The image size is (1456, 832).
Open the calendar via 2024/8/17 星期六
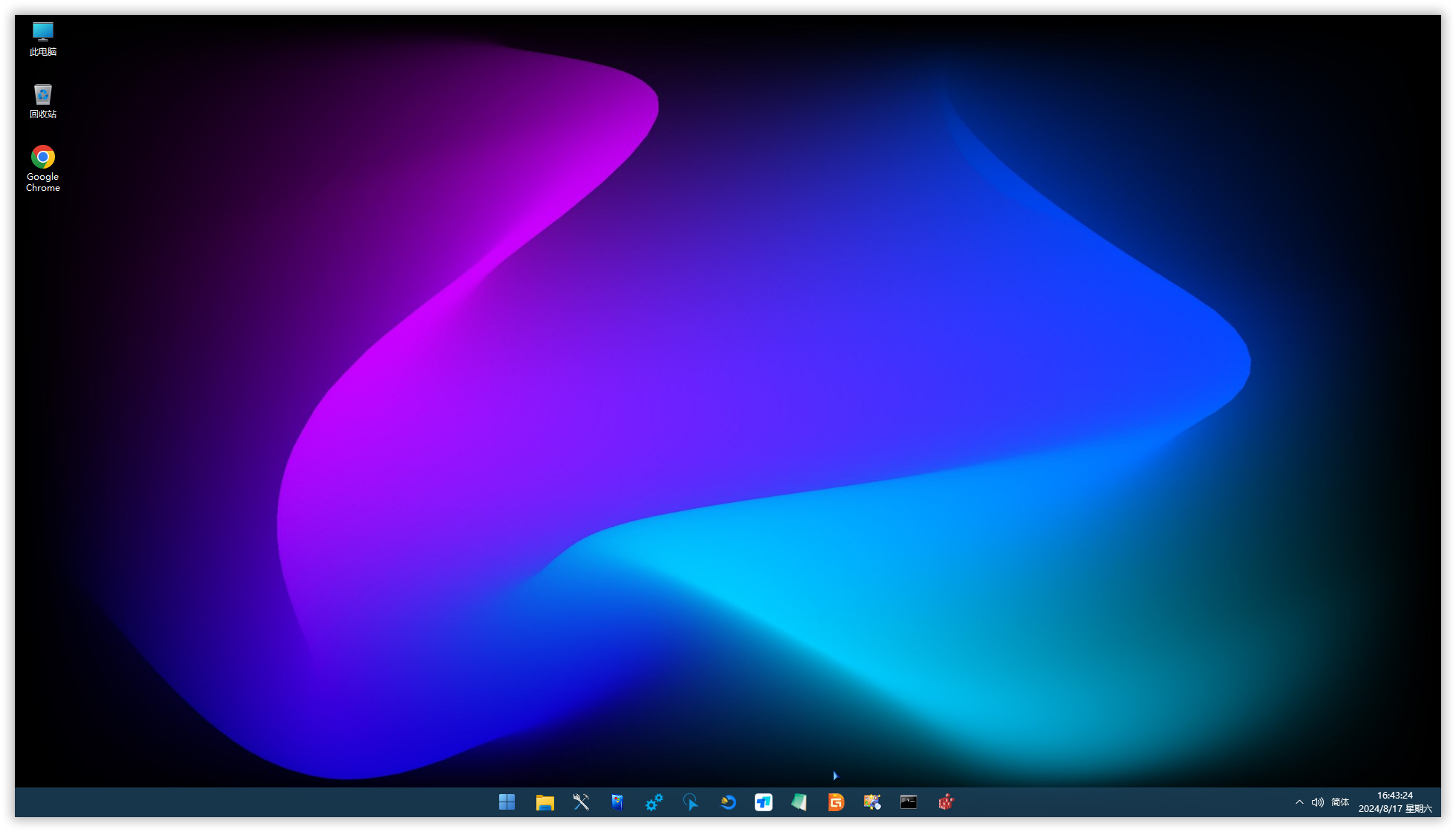point(1395,809)
